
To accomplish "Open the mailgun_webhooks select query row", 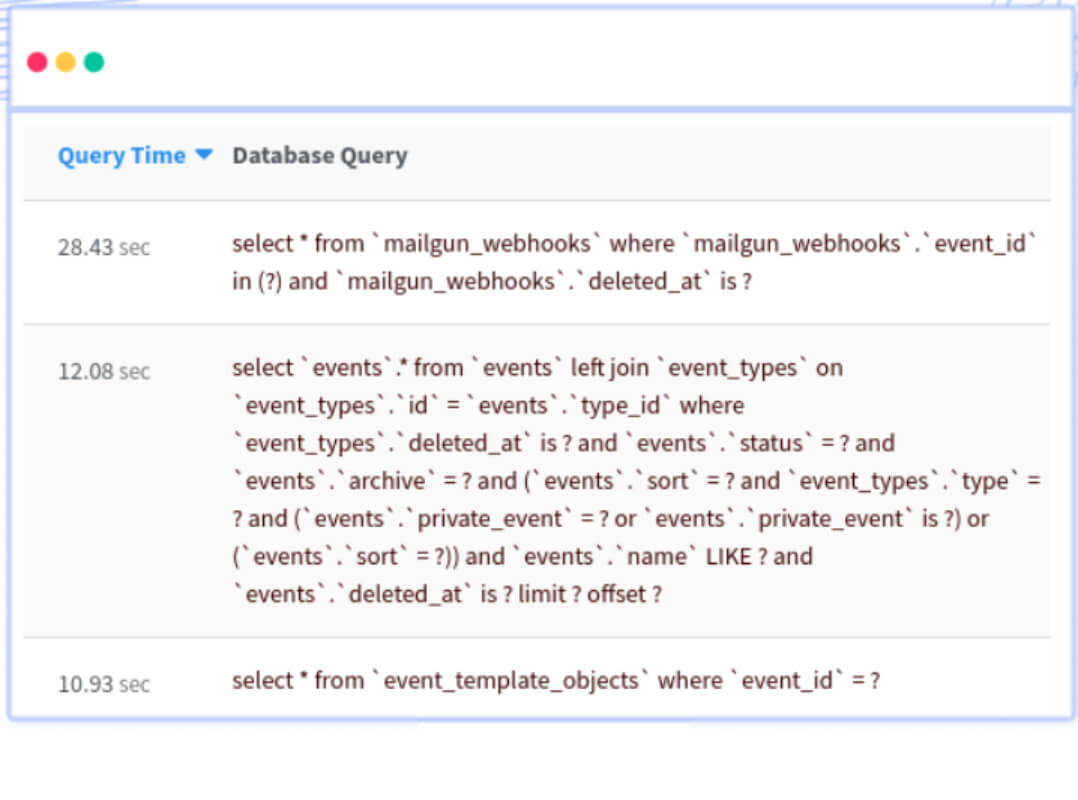I will (x=537, y=263).
